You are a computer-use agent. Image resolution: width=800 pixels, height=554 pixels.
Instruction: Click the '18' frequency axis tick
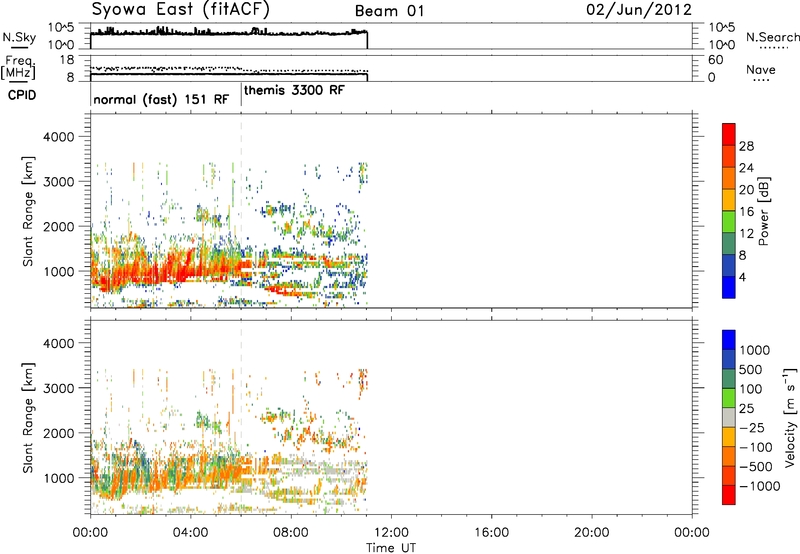point(66,59)
